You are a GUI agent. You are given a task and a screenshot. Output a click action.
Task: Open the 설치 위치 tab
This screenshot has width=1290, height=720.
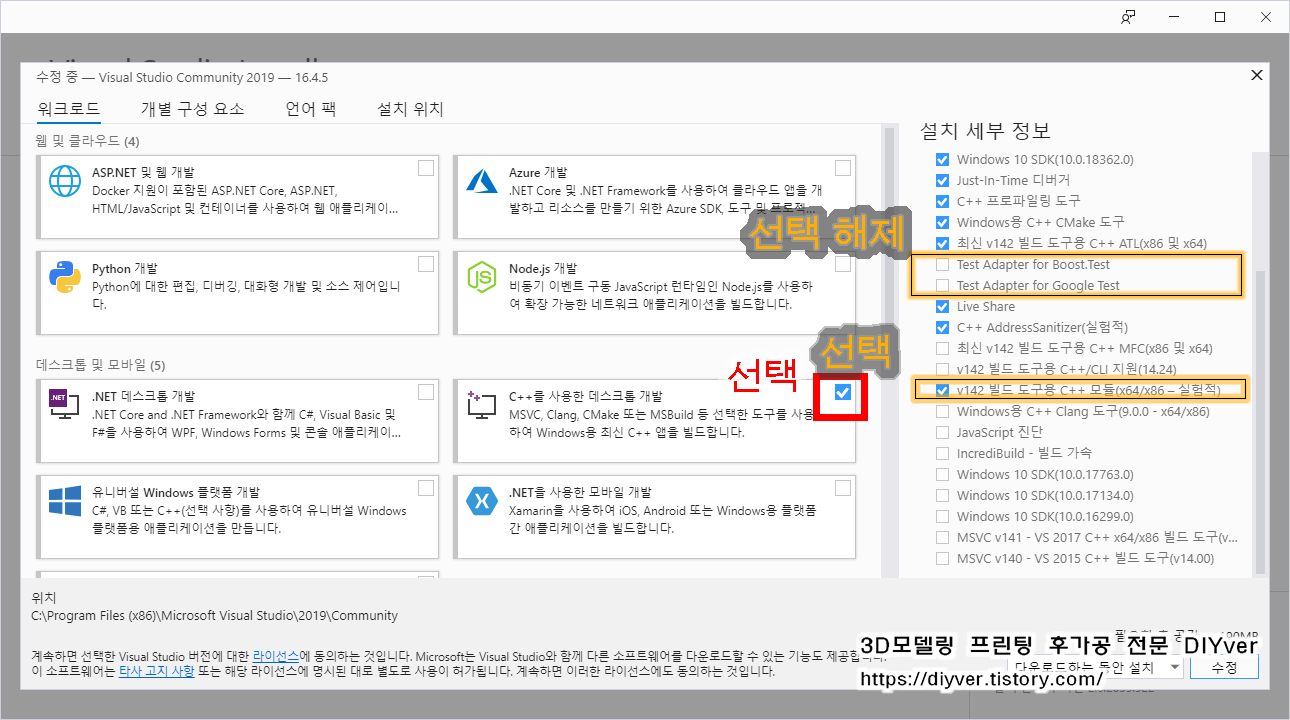410,109
